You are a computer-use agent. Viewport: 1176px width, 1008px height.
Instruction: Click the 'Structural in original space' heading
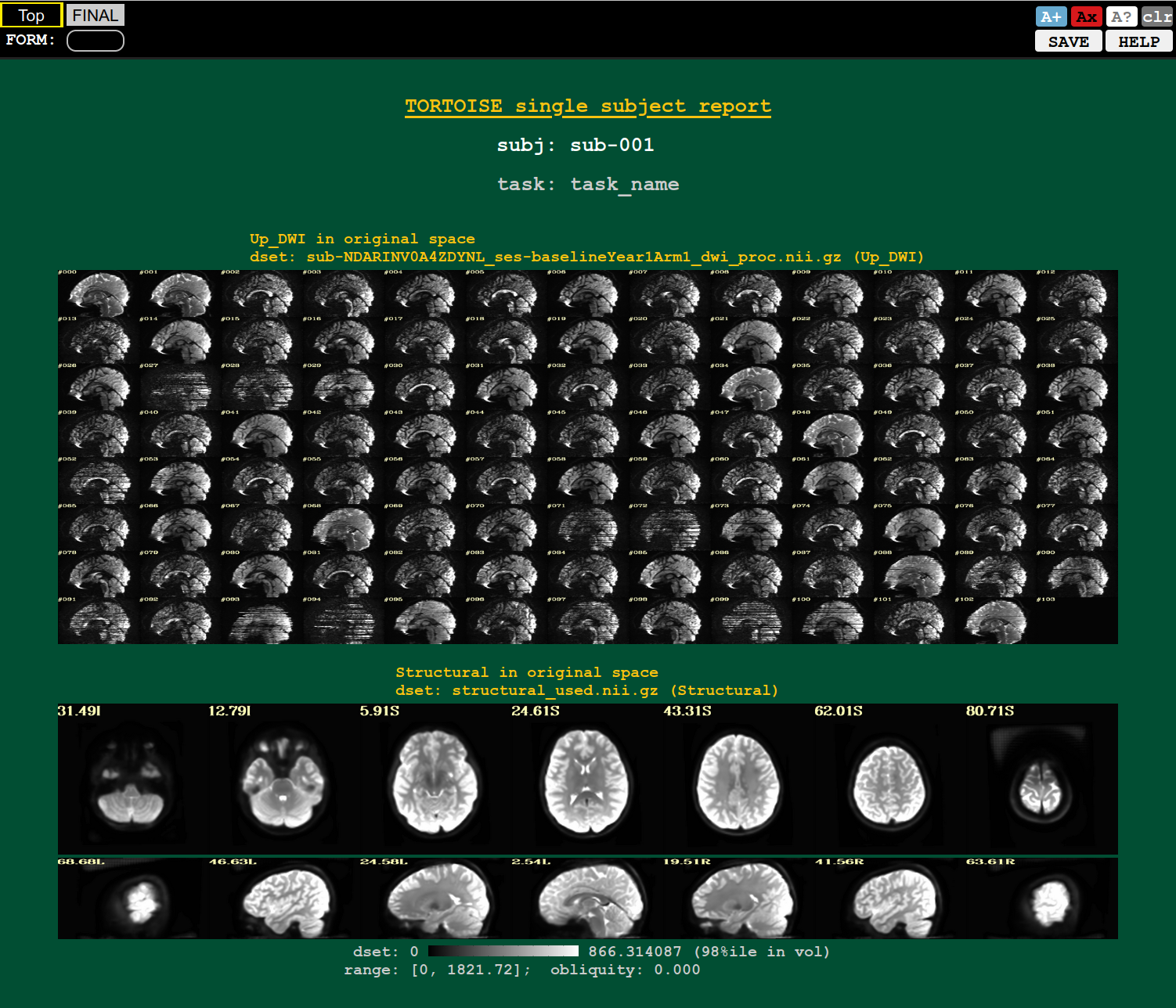[526, 672]
